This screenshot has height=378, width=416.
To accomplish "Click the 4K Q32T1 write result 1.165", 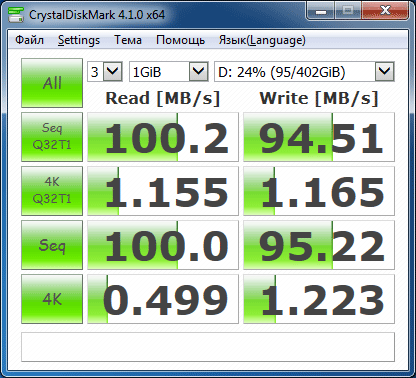I will 319,191.
